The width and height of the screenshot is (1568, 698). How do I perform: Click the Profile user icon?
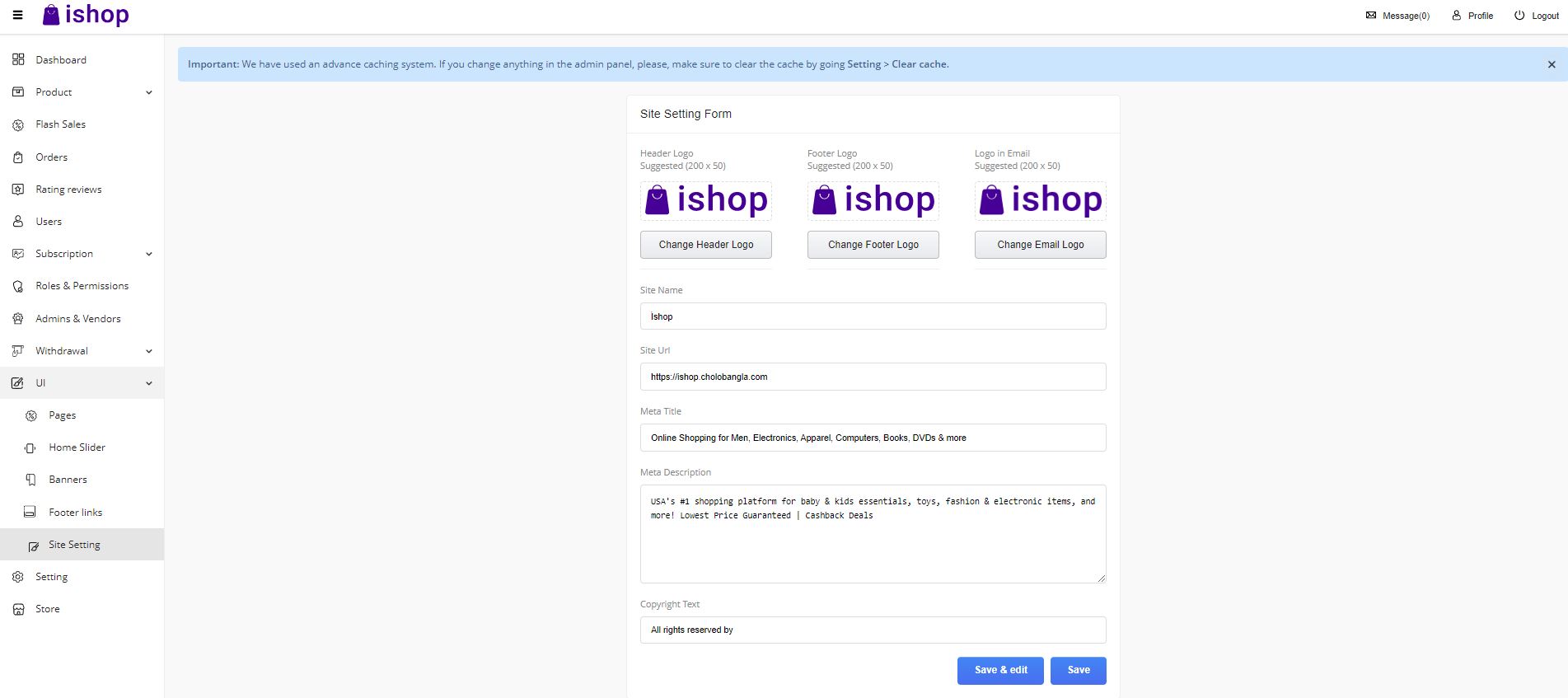point(1457,16)
